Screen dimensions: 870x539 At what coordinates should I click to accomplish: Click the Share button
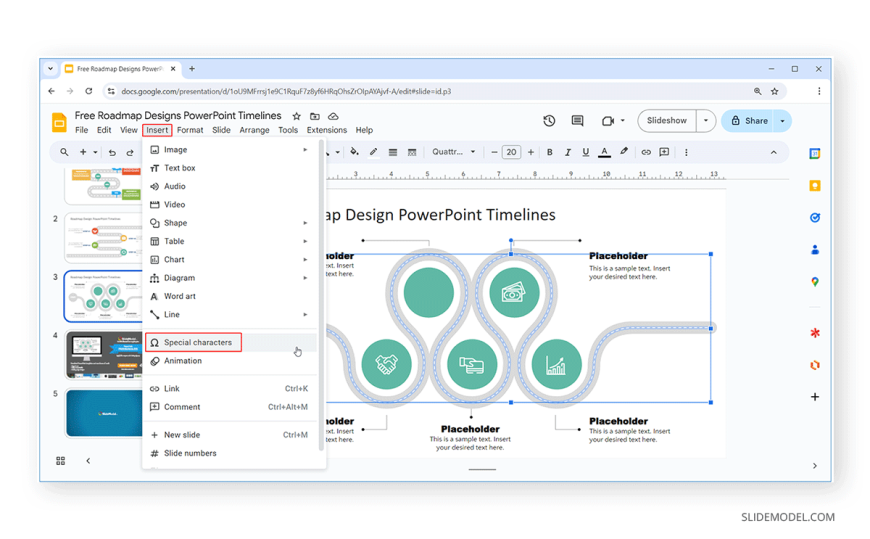749,120
